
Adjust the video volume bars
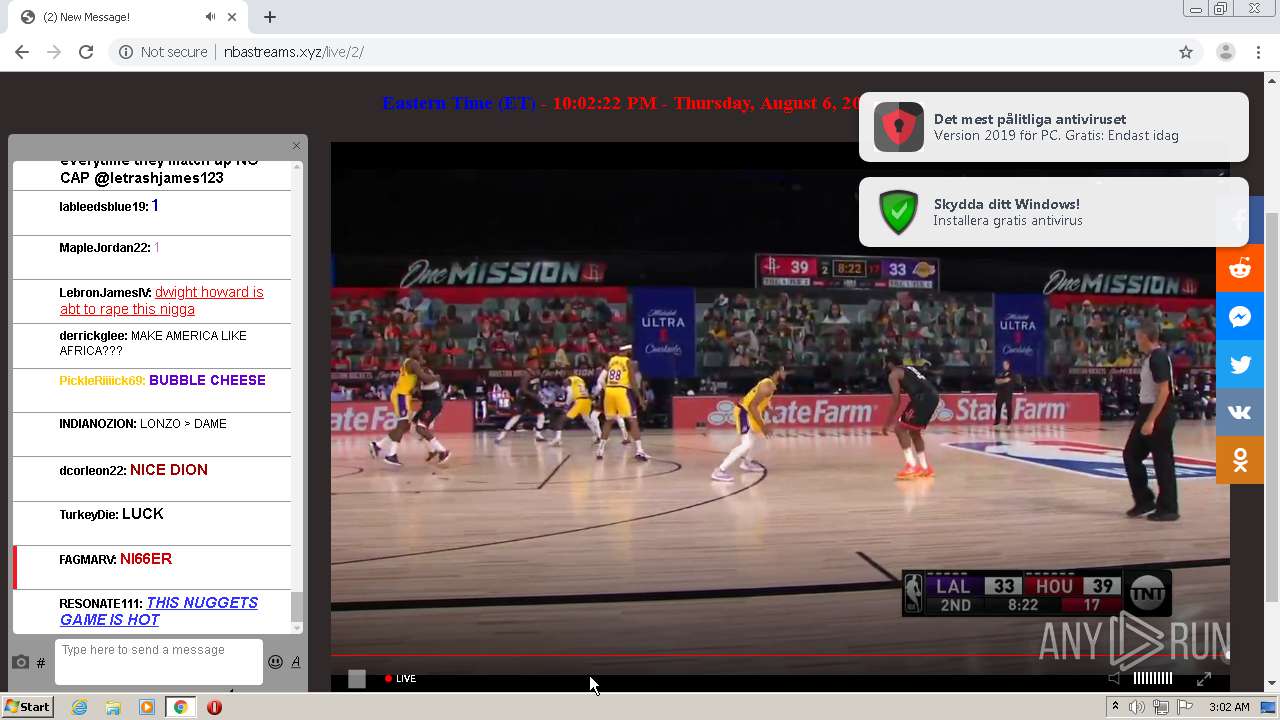(1152, 678)
